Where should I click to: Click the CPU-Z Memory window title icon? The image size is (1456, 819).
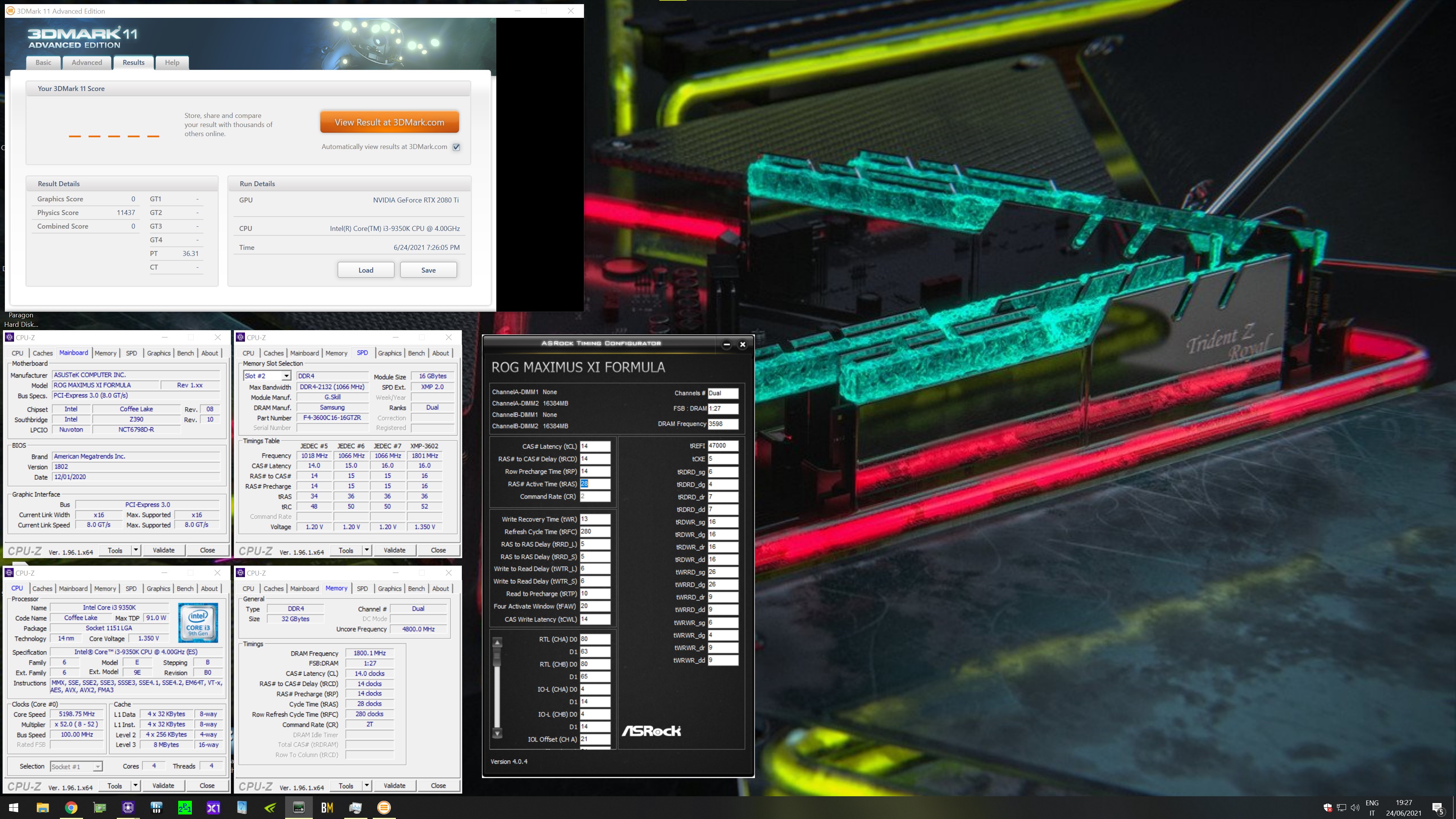241,573
